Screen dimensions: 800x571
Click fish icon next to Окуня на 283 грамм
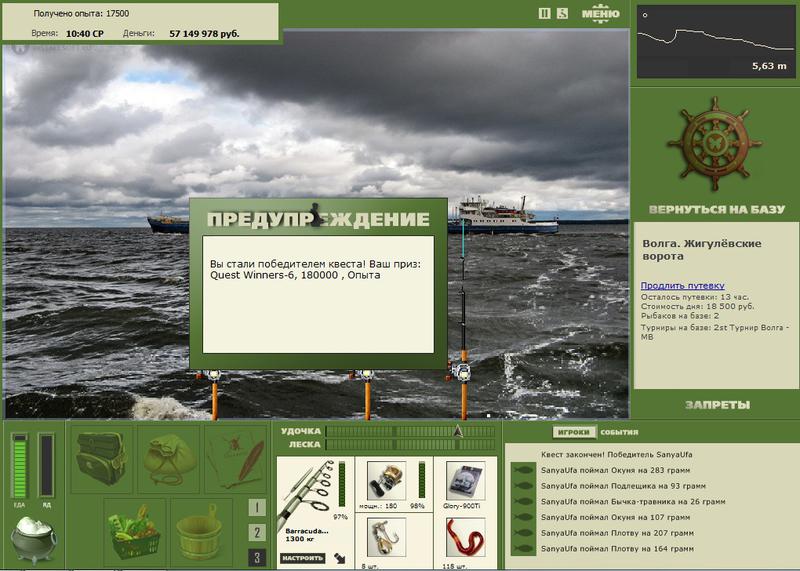click(523, 470)
